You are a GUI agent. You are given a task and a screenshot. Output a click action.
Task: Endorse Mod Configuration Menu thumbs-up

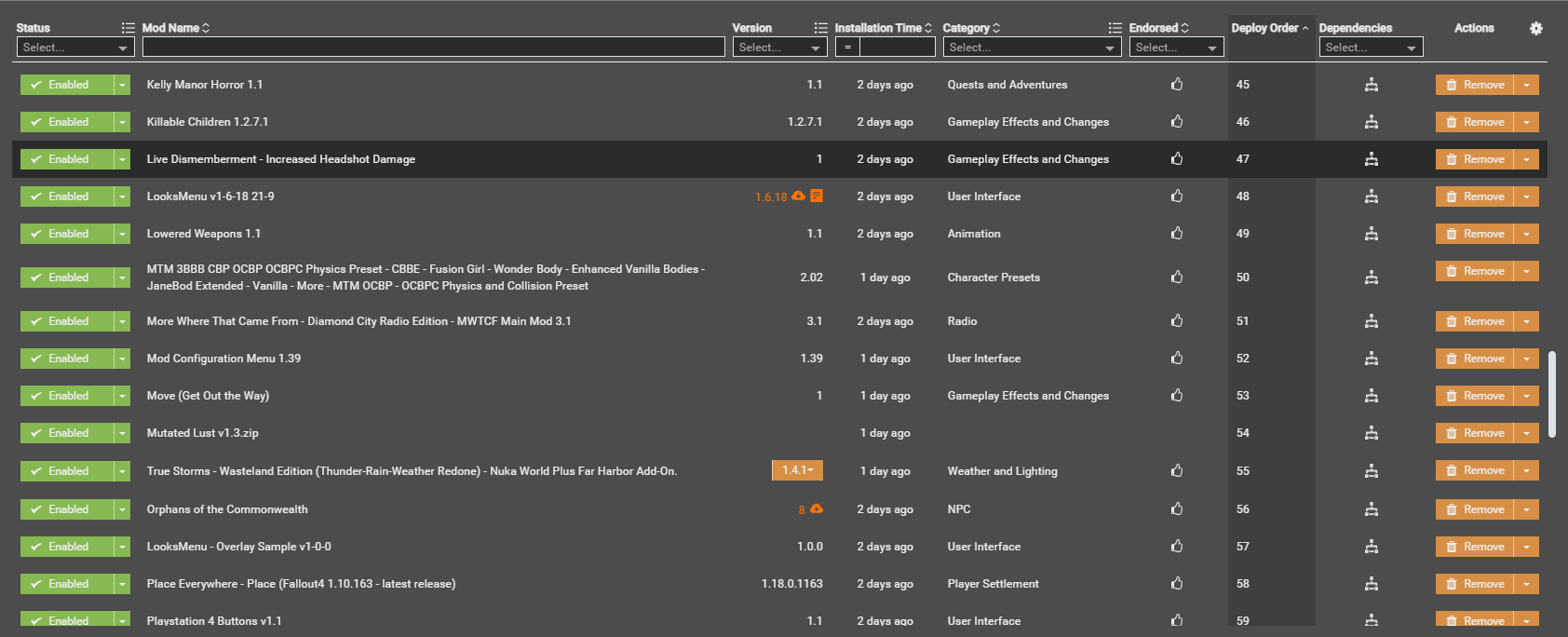[1177, 358]
